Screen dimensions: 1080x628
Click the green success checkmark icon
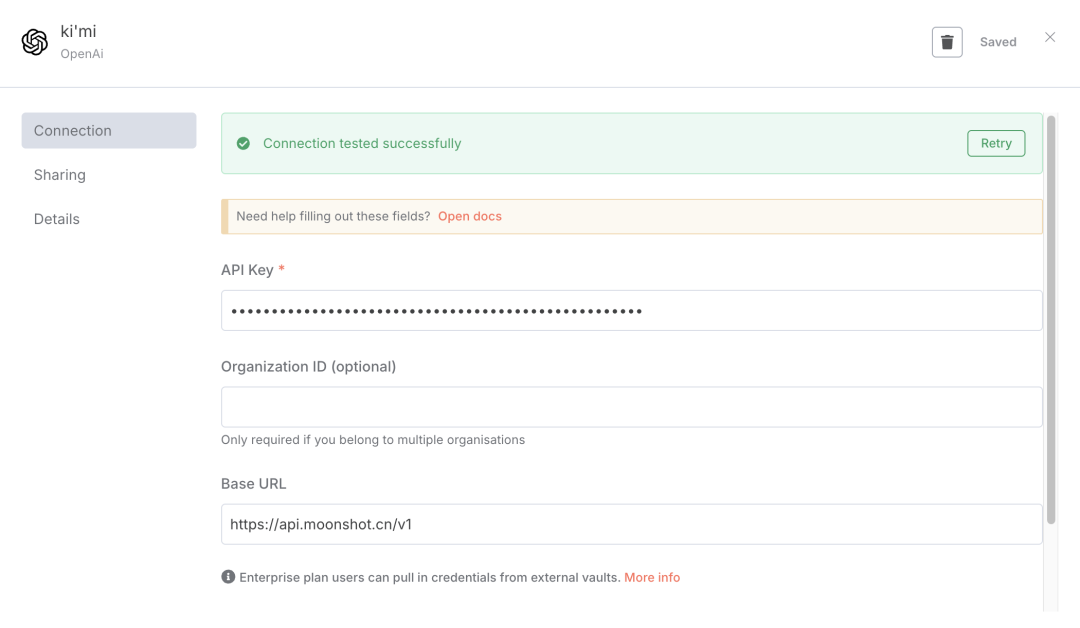coord(243,144)
